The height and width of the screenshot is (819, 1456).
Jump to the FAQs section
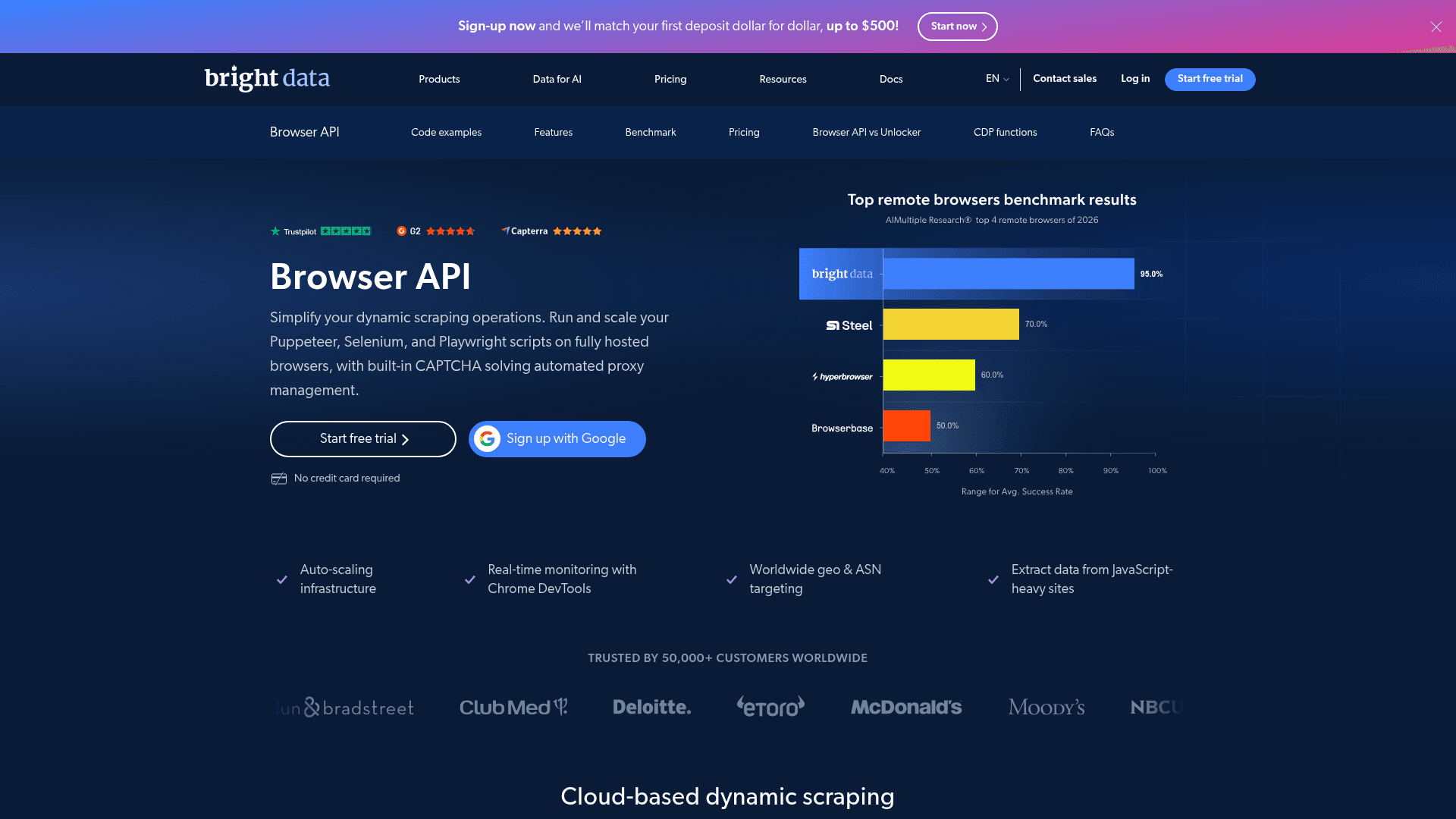(1102, 133)
